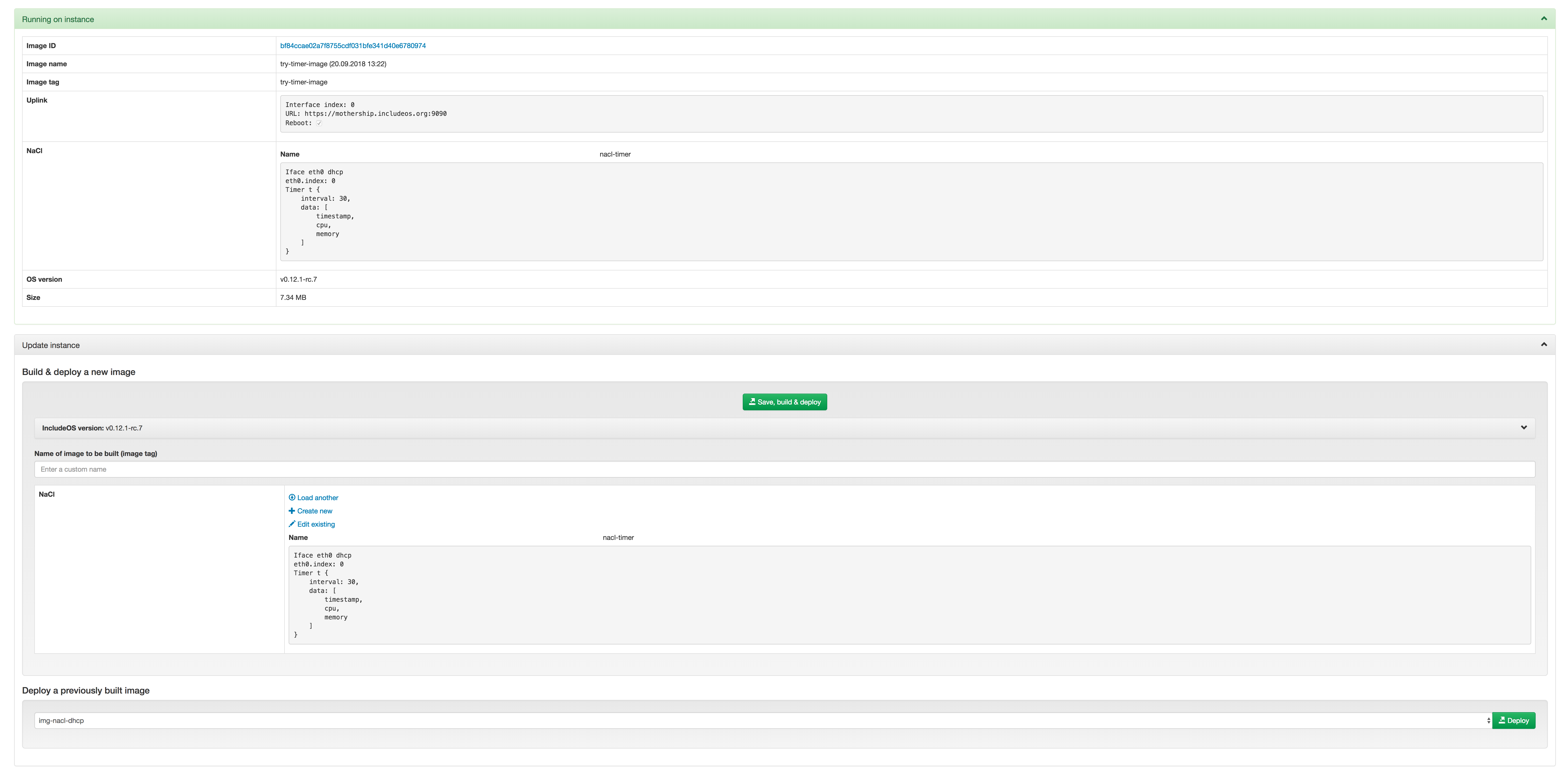Screen dimensions: 1568x775
Task: Select image name text try-timer-image (20.09.2018 13:22)
Action: [333, 64]
